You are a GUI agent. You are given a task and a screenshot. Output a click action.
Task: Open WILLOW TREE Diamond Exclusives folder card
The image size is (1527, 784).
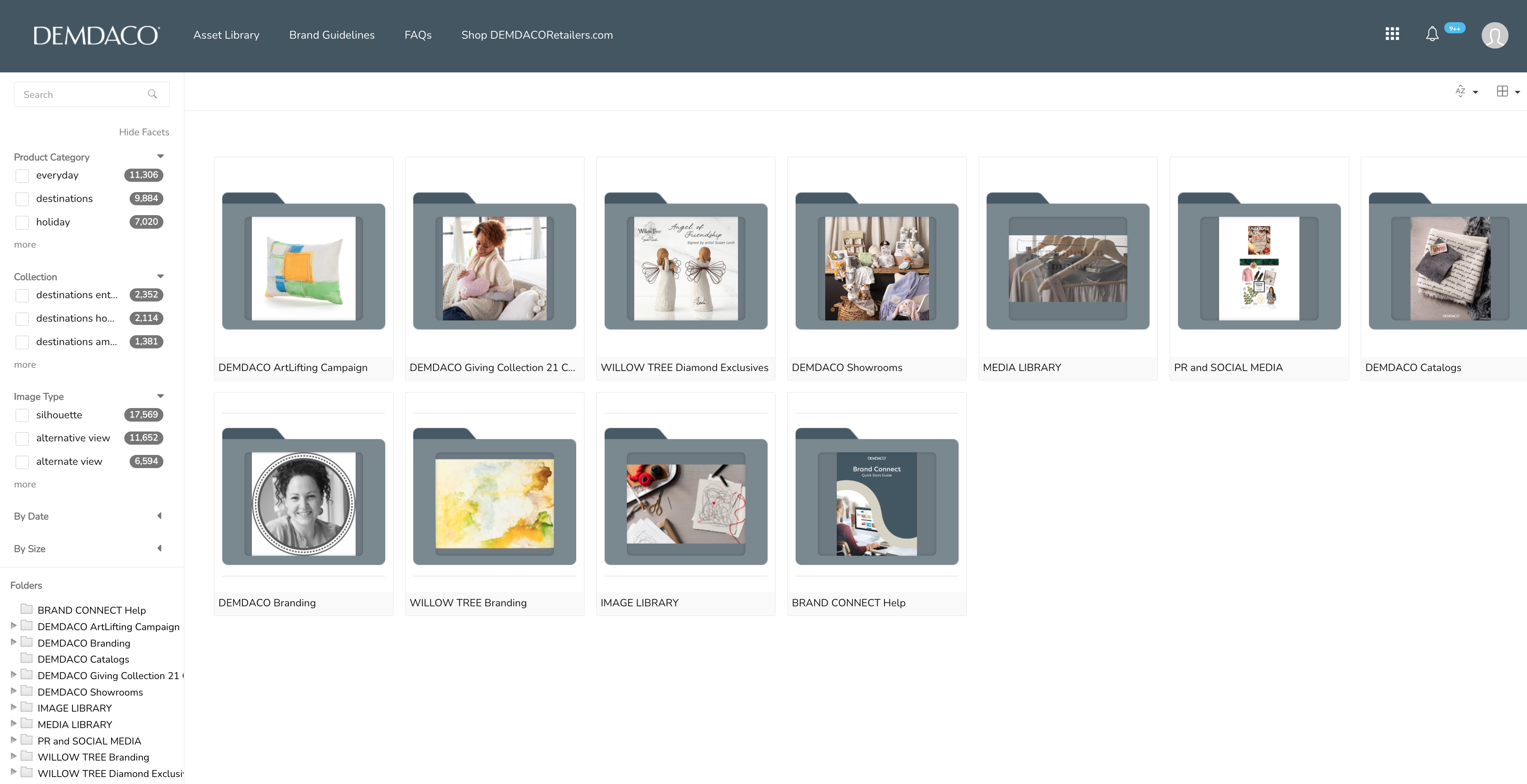(685, 268)
